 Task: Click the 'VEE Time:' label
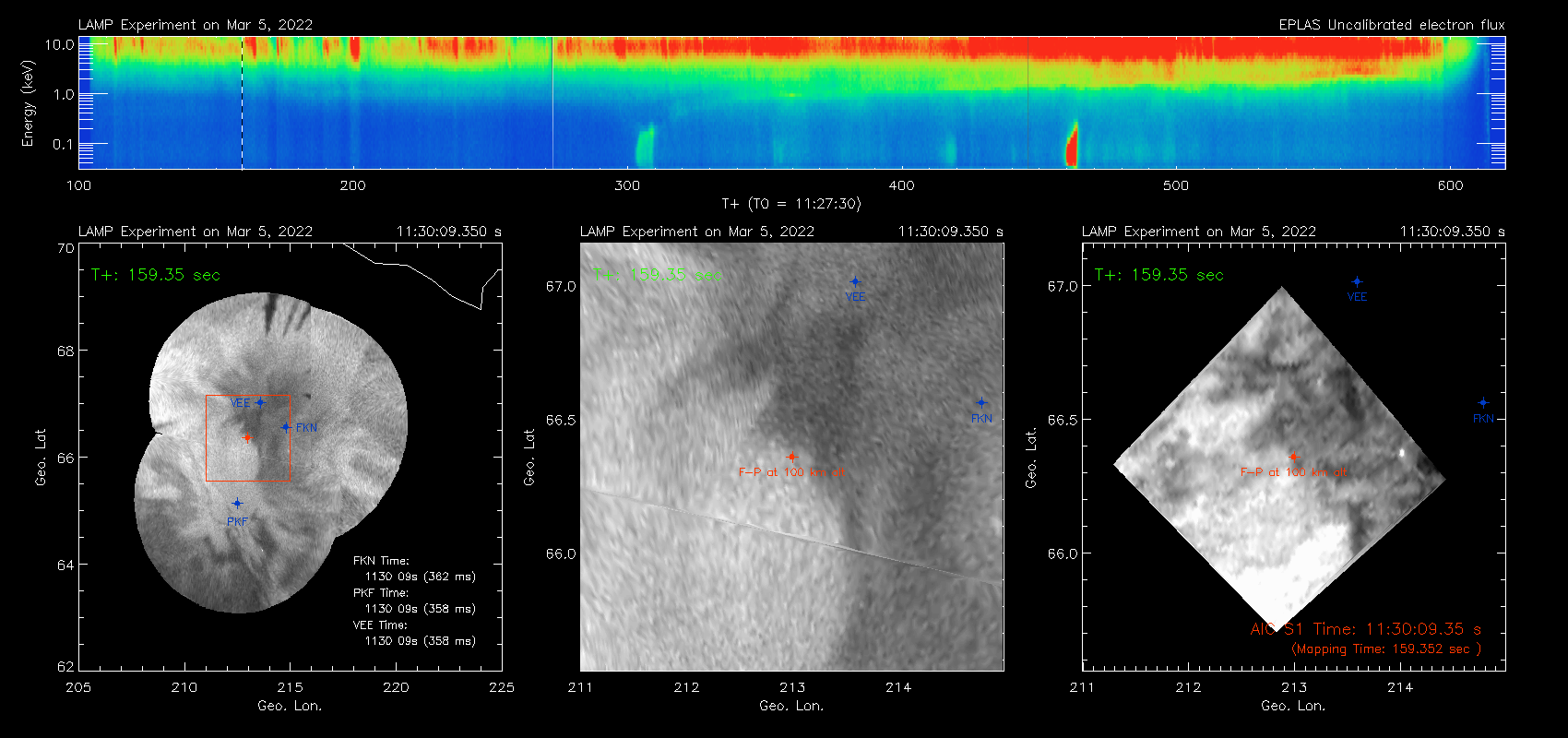tap(380, 625)
